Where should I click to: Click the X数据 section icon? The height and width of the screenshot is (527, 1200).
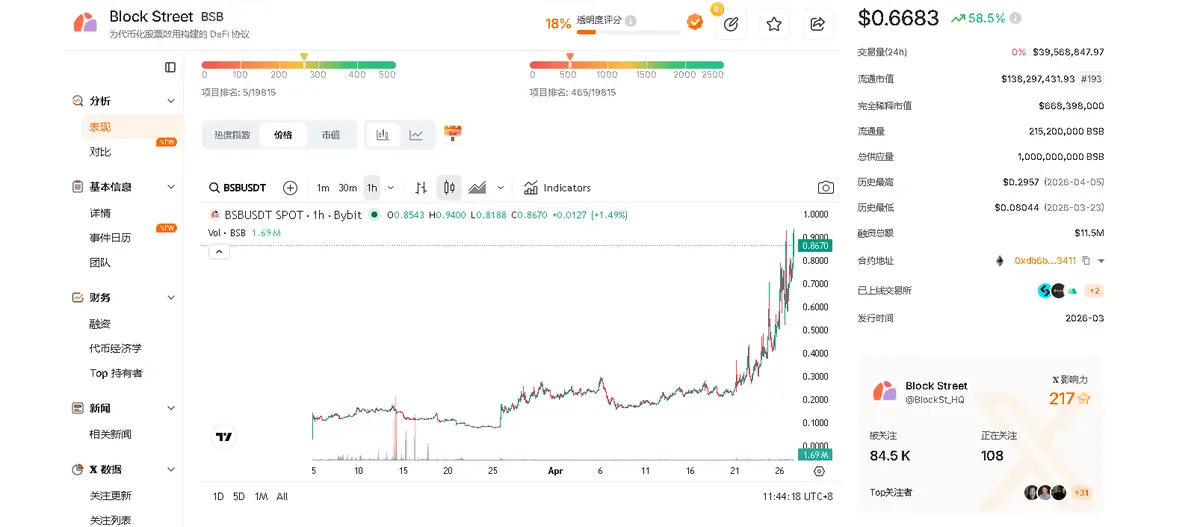[77, 470]
